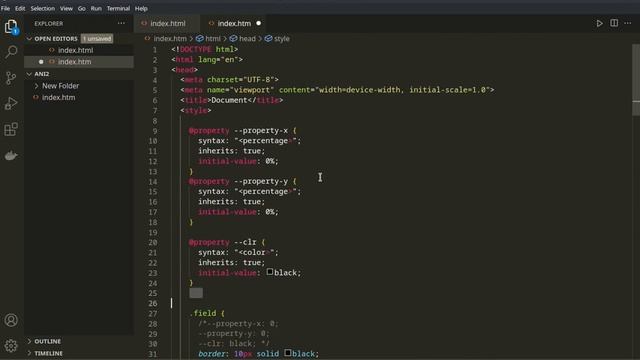The height and width of the screenshot is (360, 640).
Task: Open index.htm in ANI2 folder
Action: 79,98
